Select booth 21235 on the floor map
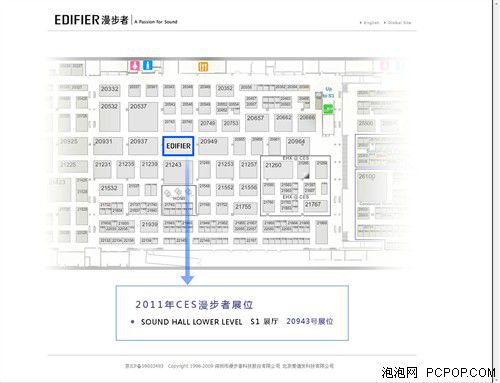Image resolution: width=500 pixels, height=383 pixels. 126,169
